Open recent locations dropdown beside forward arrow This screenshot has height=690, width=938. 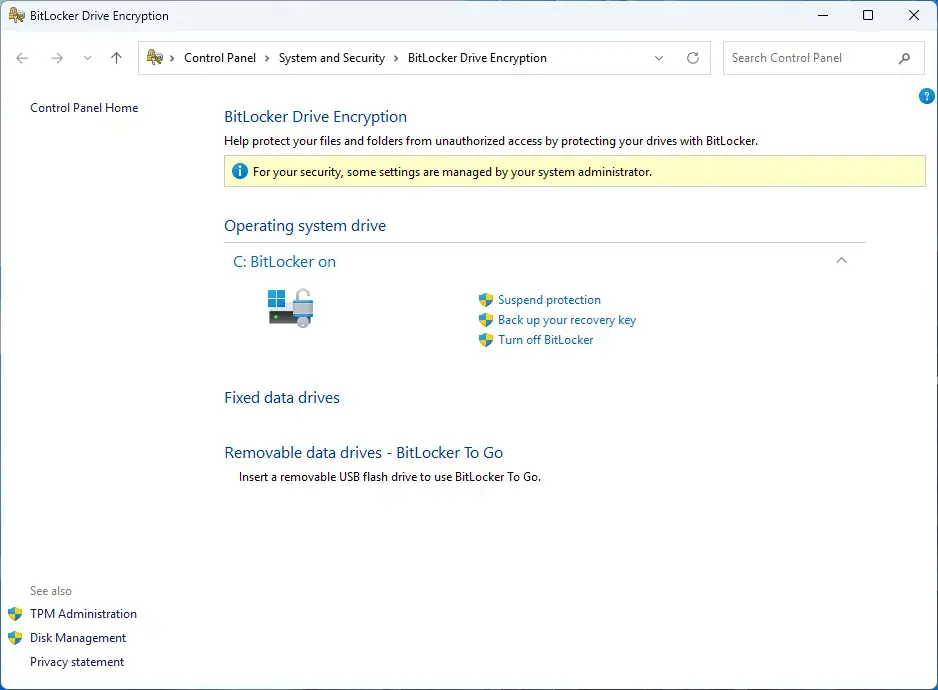click(x=87, y=58)
